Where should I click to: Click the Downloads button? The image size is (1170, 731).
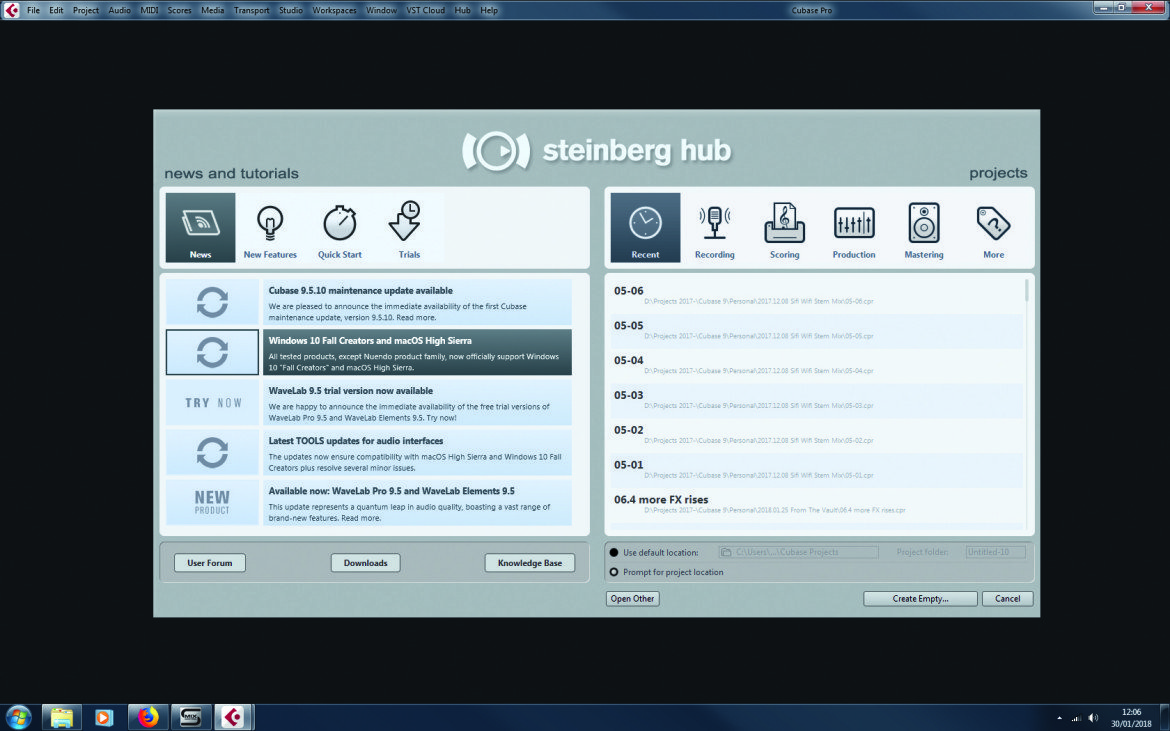click(366, 563)
